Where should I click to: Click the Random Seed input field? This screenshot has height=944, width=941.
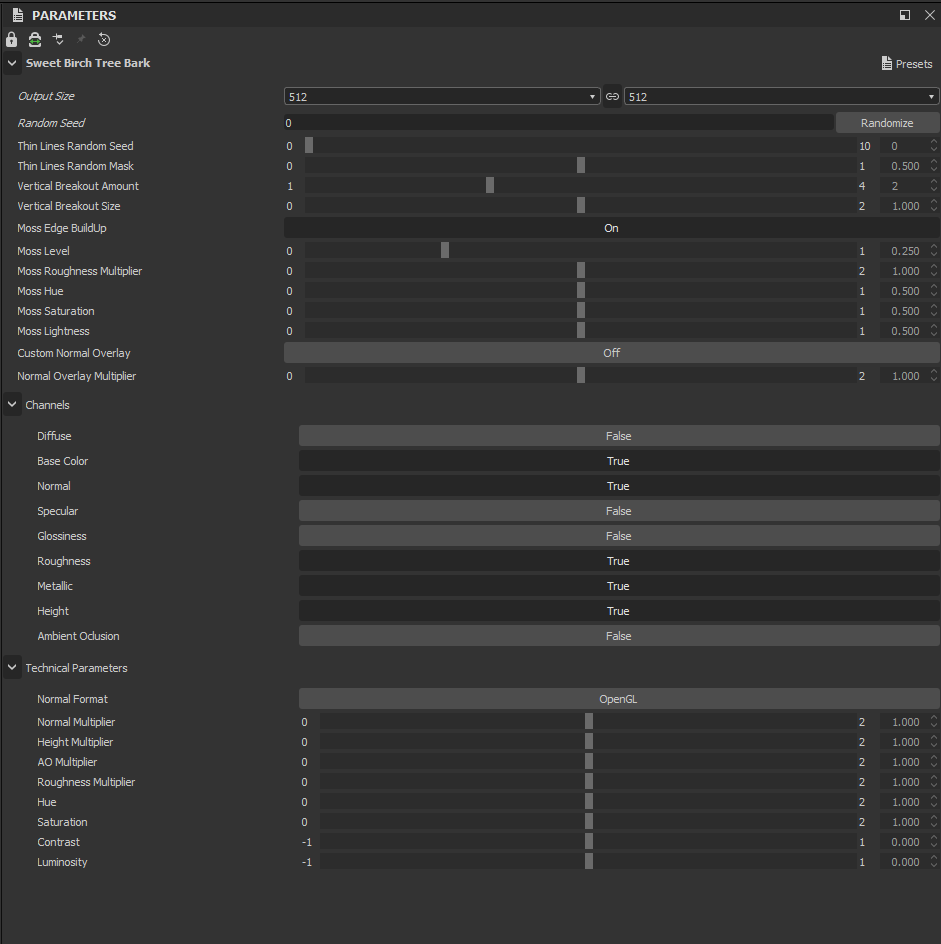pyautogui.click(x=559, y=123)
